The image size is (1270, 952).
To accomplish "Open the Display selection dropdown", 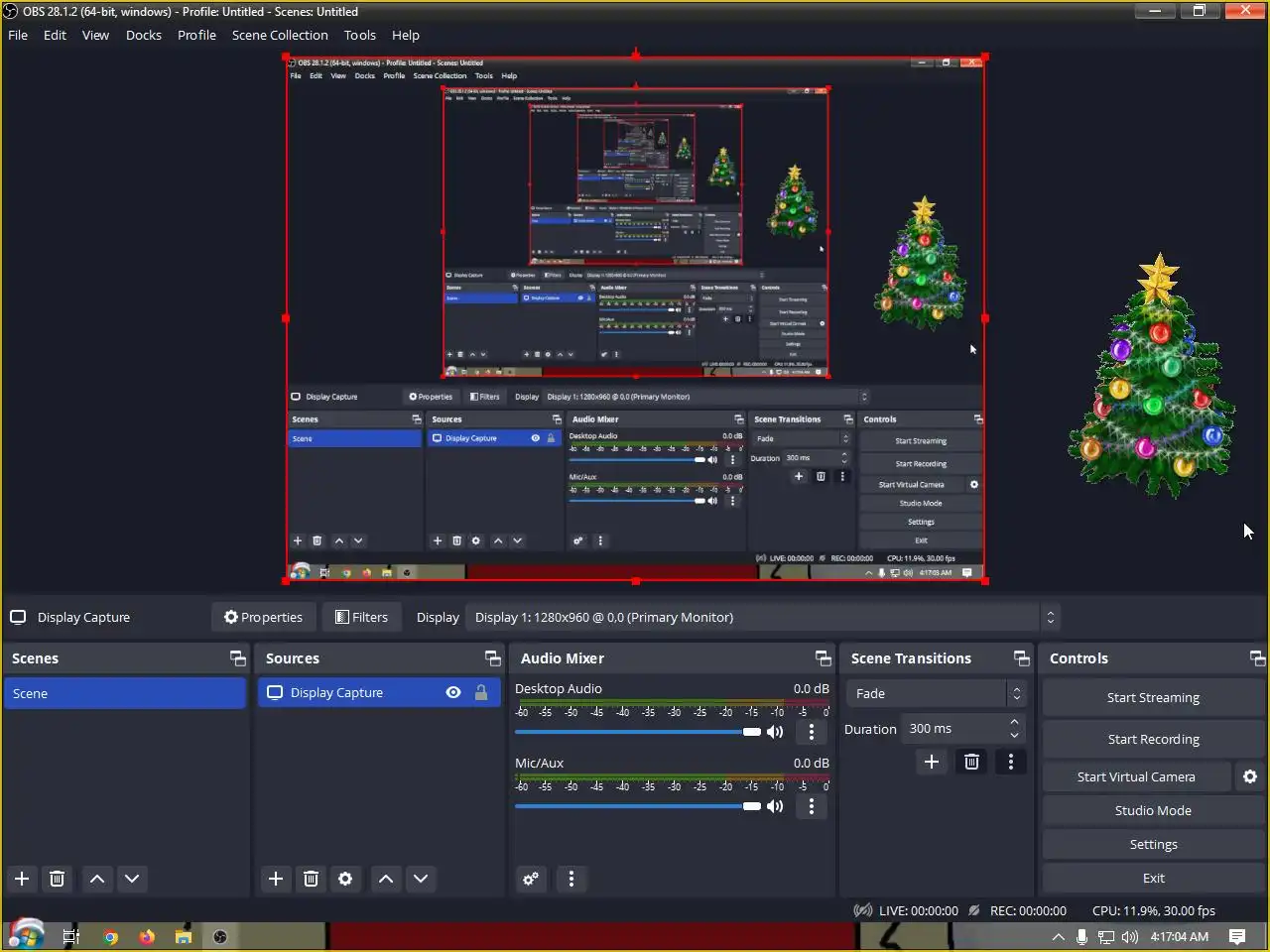I will click(x=763, y=617).
